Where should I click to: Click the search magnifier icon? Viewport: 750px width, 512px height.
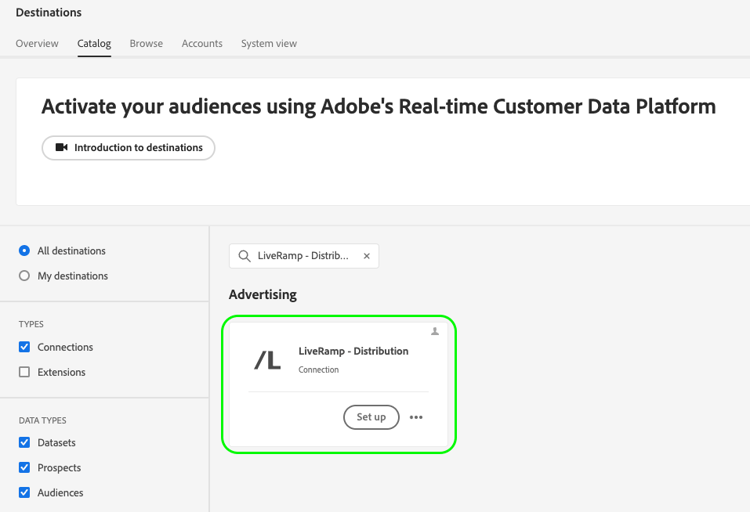[244, 256]
